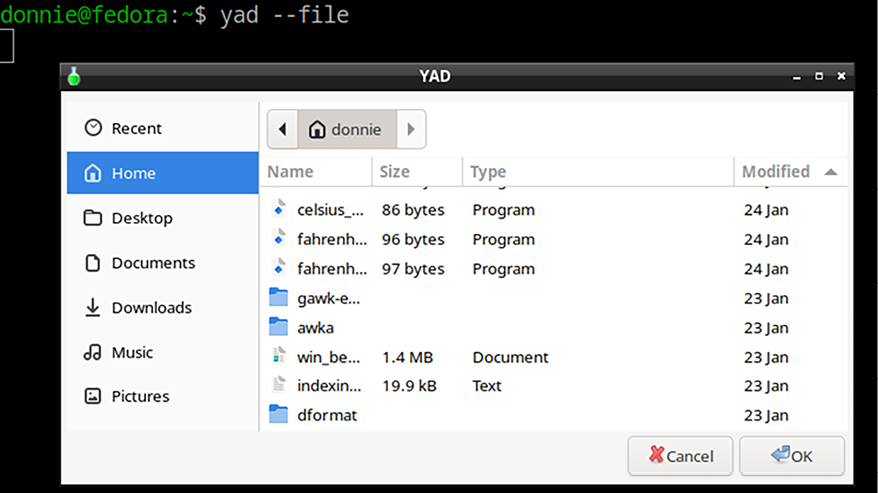
Task: Sort files by the Name column header
Action: coord(316,171)
